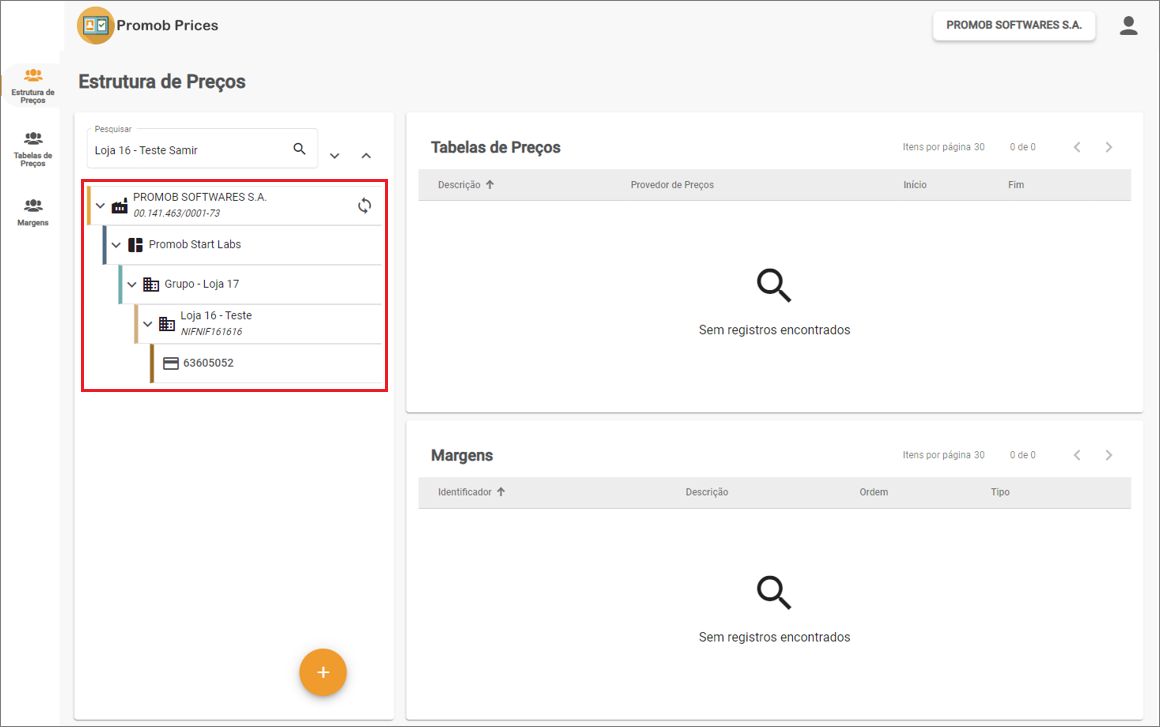Go to next page in Tabelas de Preços
The height and width of the screenshot is (727, 1160).
(x=1108, y=147)
